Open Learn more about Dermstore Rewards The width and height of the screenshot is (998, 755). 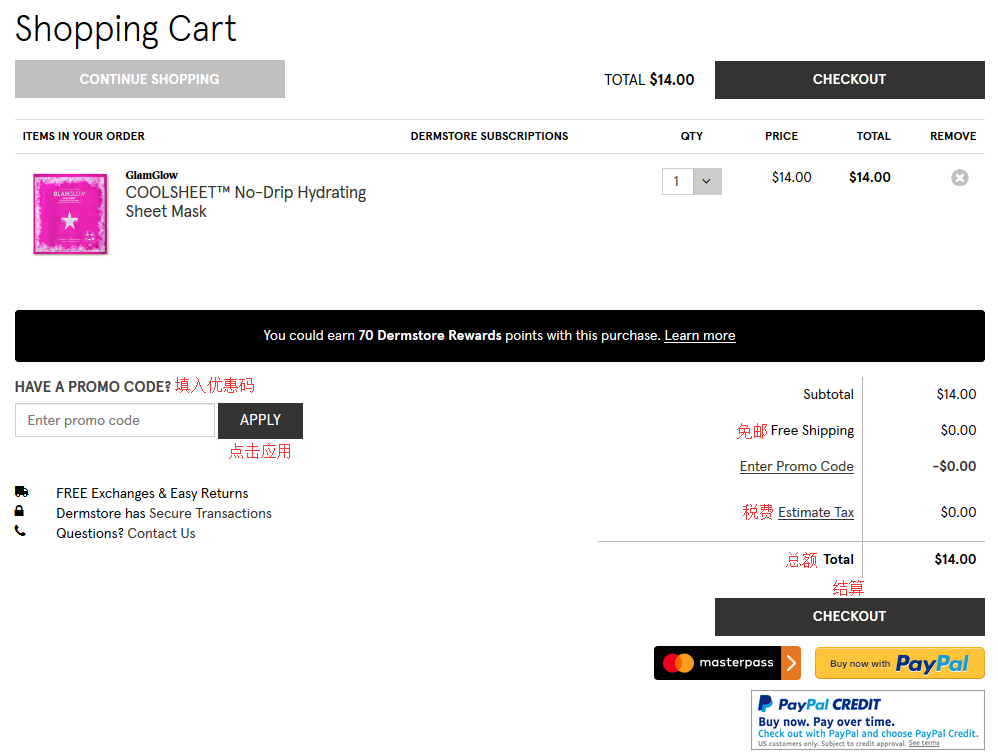coord(699,336)
